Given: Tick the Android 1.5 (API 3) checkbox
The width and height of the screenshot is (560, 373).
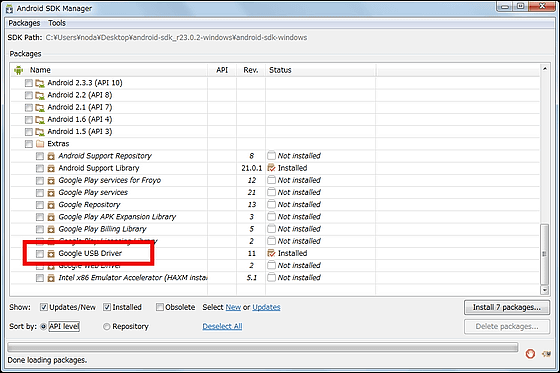Looking at the screenshot, I should tap(29, 132).
